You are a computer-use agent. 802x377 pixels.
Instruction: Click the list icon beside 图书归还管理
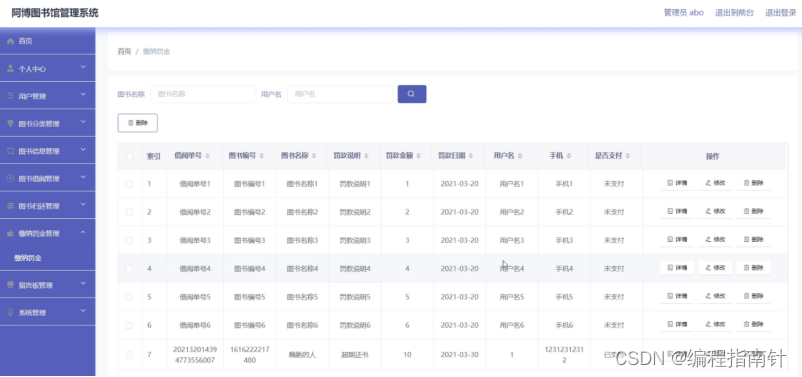click(10, 206)
